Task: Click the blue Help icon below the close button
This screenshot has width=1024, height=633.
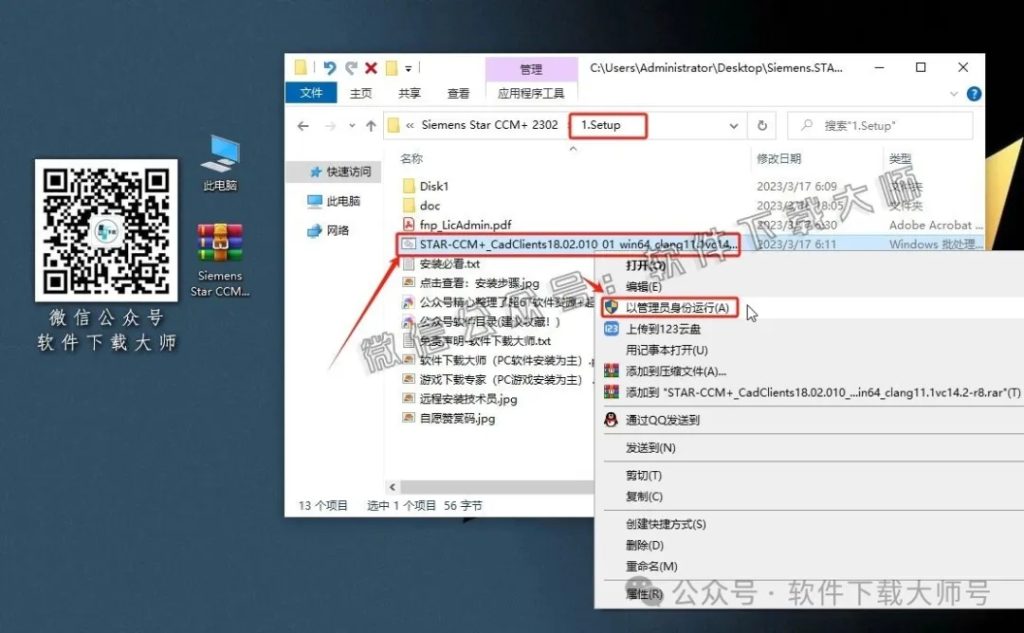Action: point(973,93)
